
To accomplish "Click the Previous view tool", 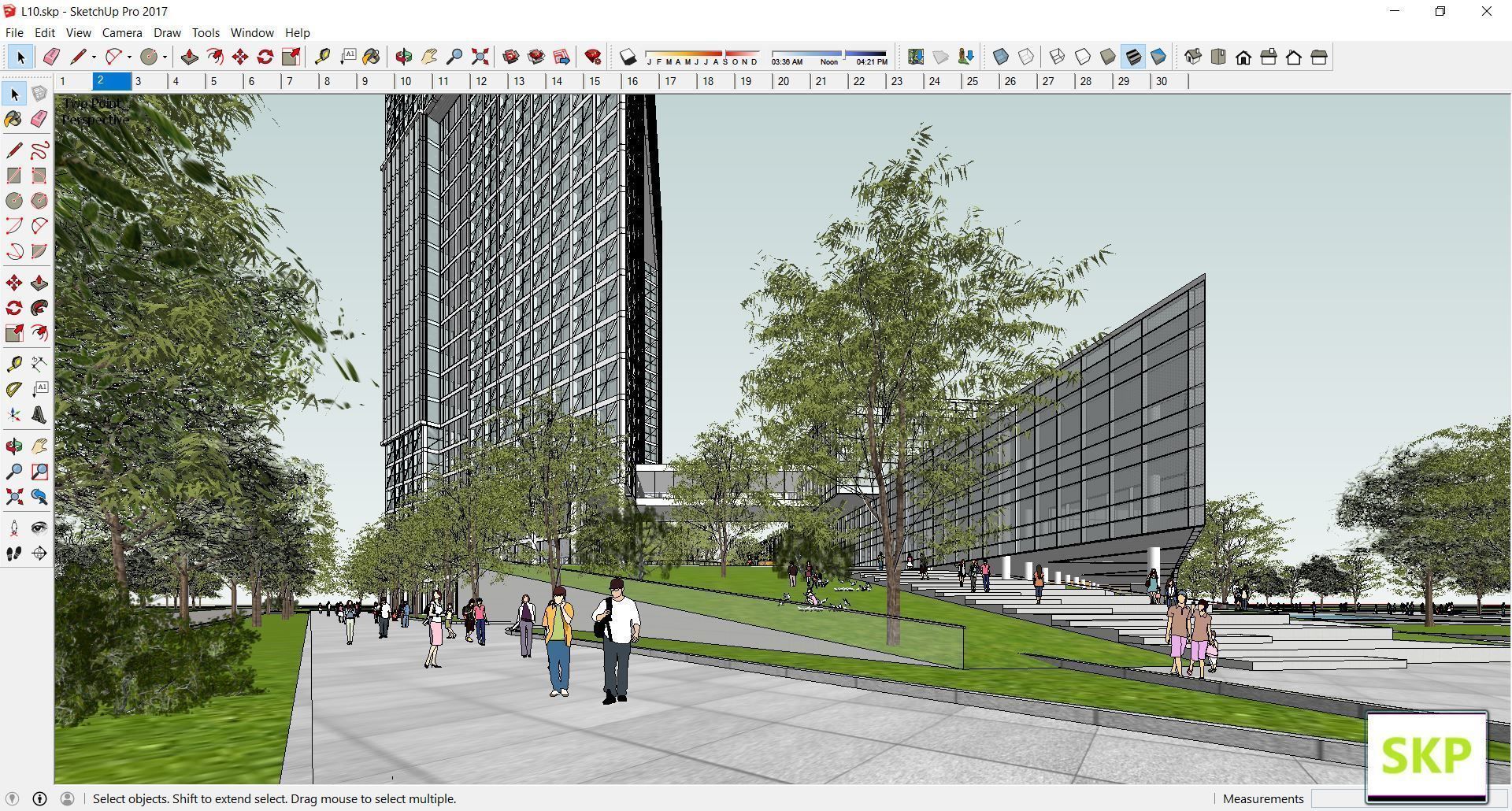I will pyautogui.click(x=39, y=497).
